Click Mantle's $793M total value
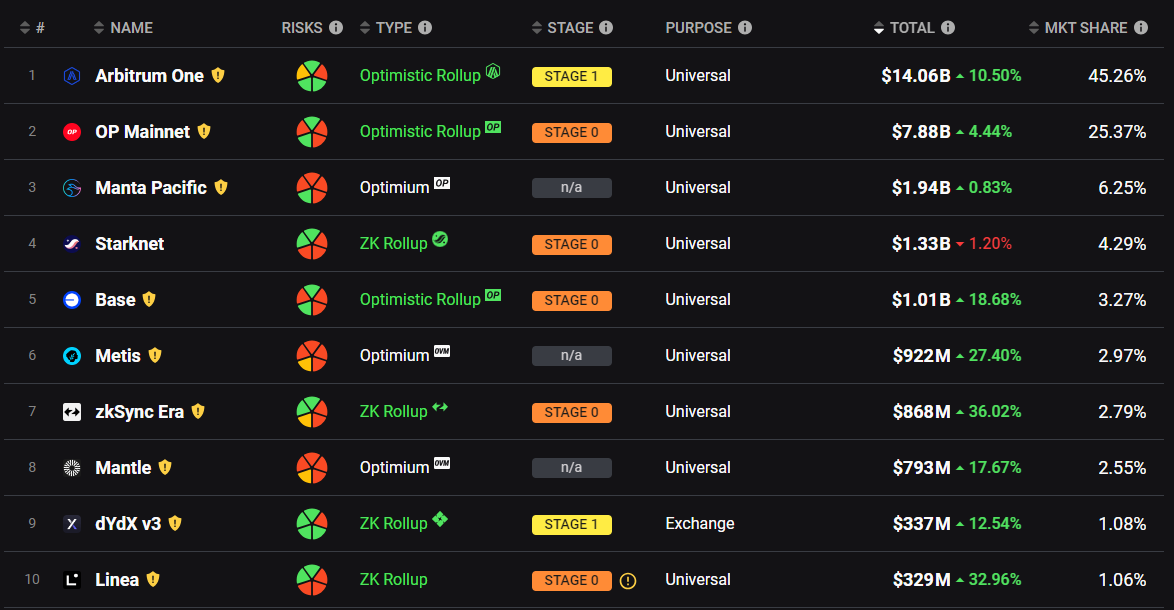This screenshot has width=1174, height=610. (921, 468)
